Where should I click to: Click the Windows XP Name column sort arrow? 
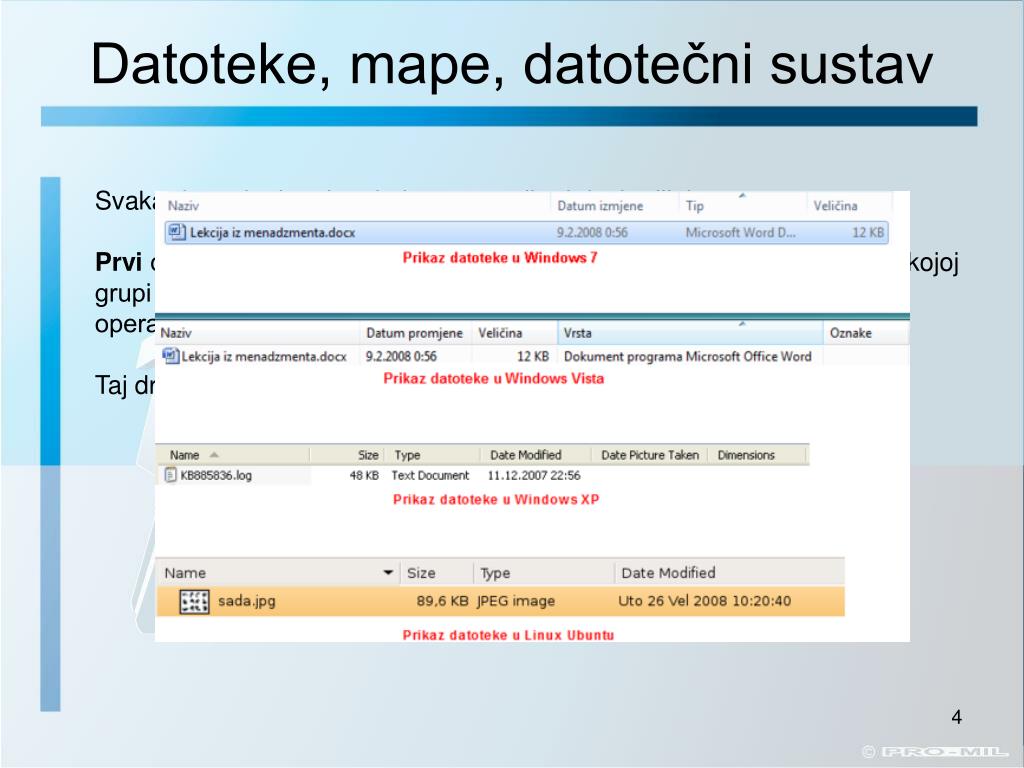point(214,455)
